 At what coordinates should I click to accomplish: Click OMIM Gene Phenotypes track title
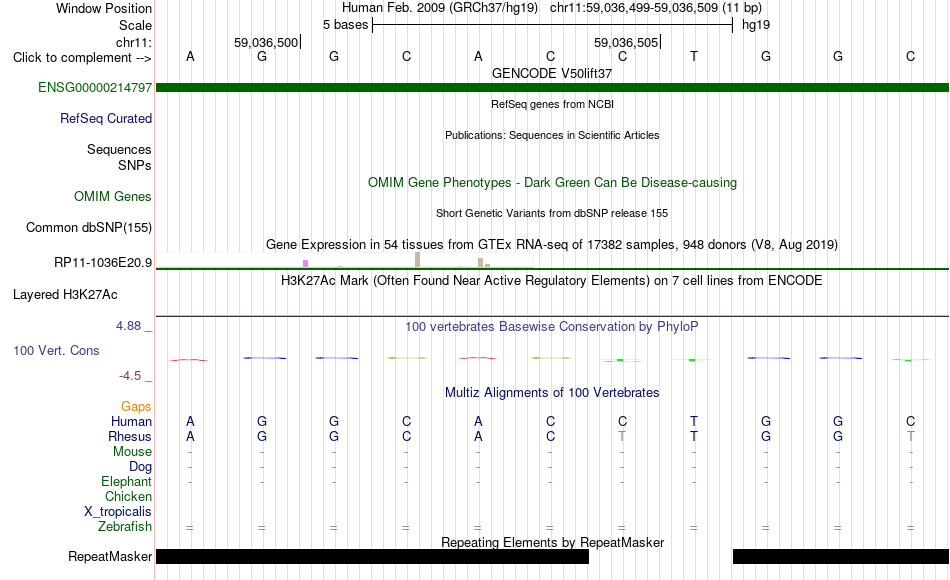click(552, 182)
